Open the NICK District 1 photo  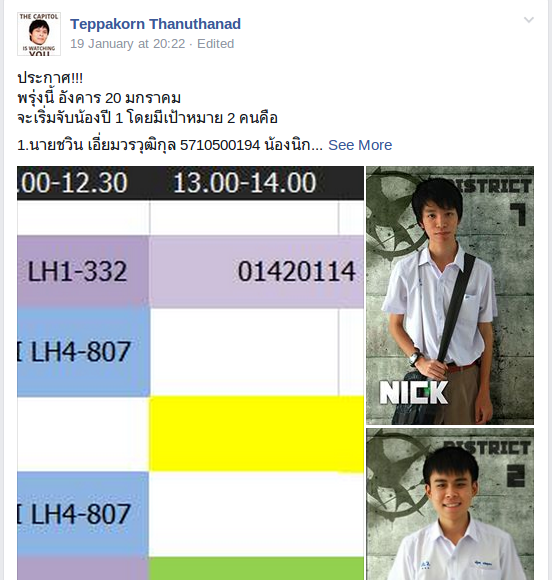click(450, 295)
